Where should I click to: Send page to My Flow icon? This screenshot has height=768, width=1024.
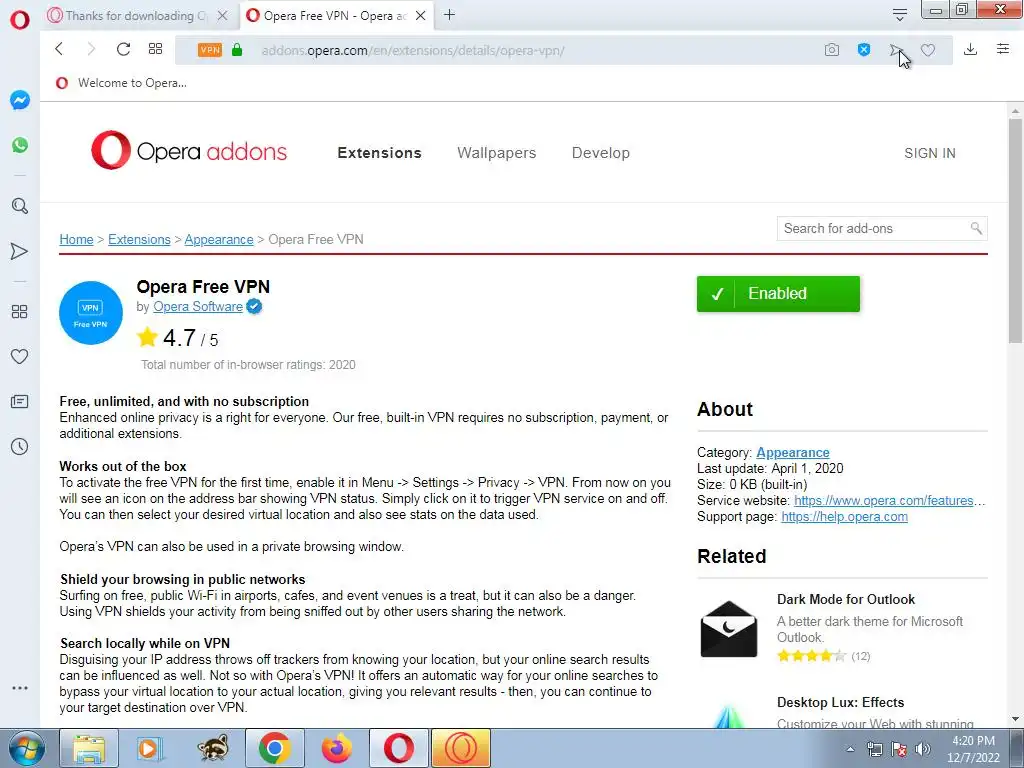pos(896,50)
